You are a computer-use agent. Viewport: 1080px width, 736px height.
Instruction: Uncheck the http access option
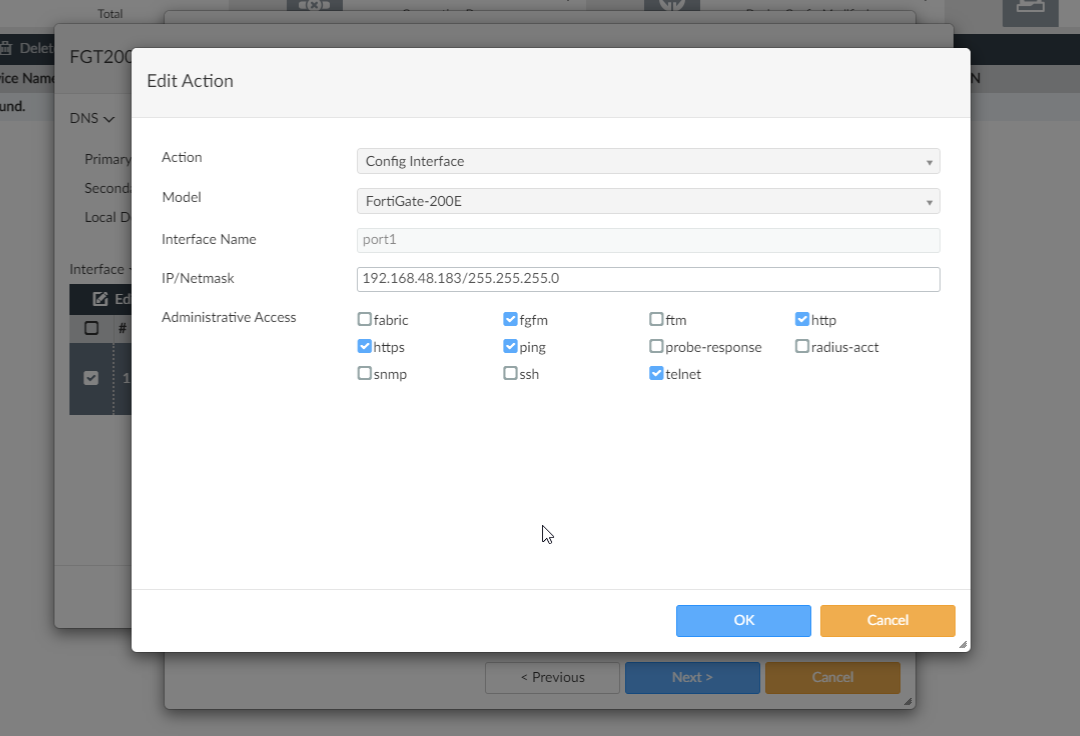(x=803, y=319)
